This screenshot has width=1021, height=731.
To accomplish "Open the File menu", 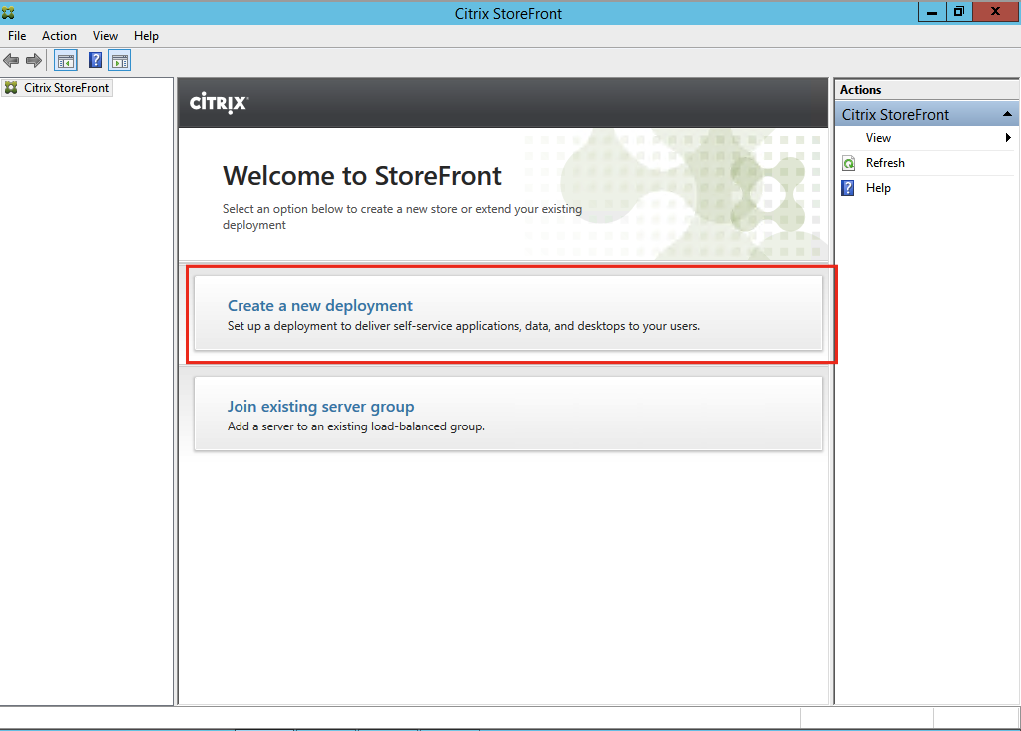I will click(17, 36).
